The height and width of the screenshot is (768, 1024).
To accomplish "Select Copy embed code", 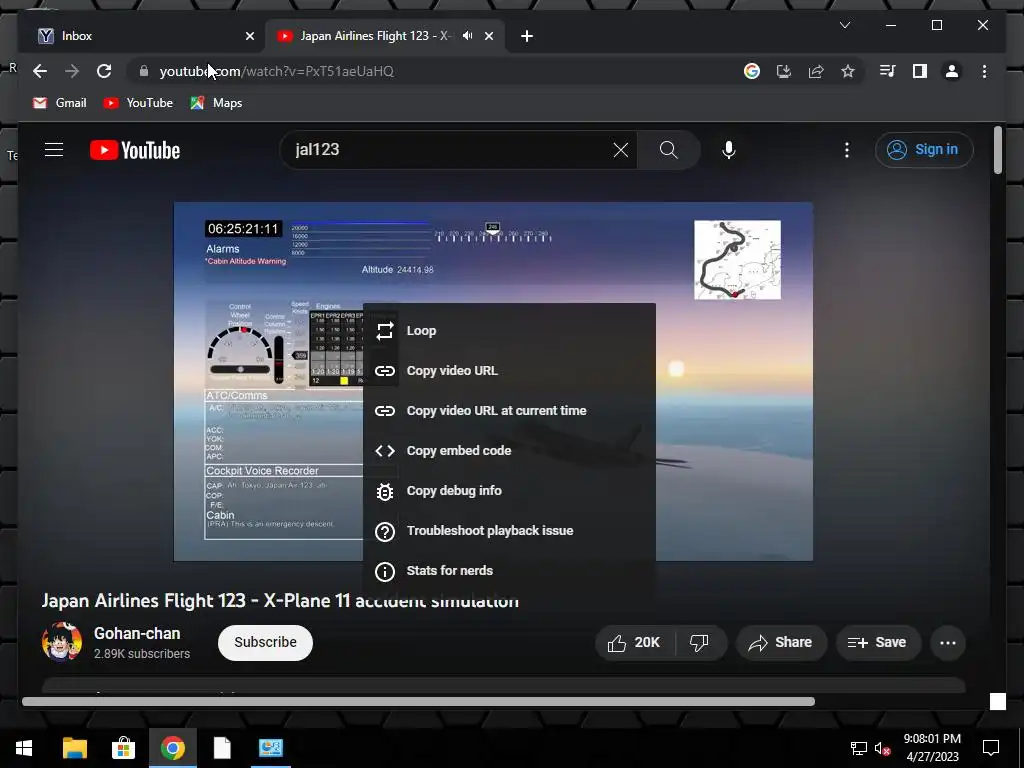I will coord(509,451).
